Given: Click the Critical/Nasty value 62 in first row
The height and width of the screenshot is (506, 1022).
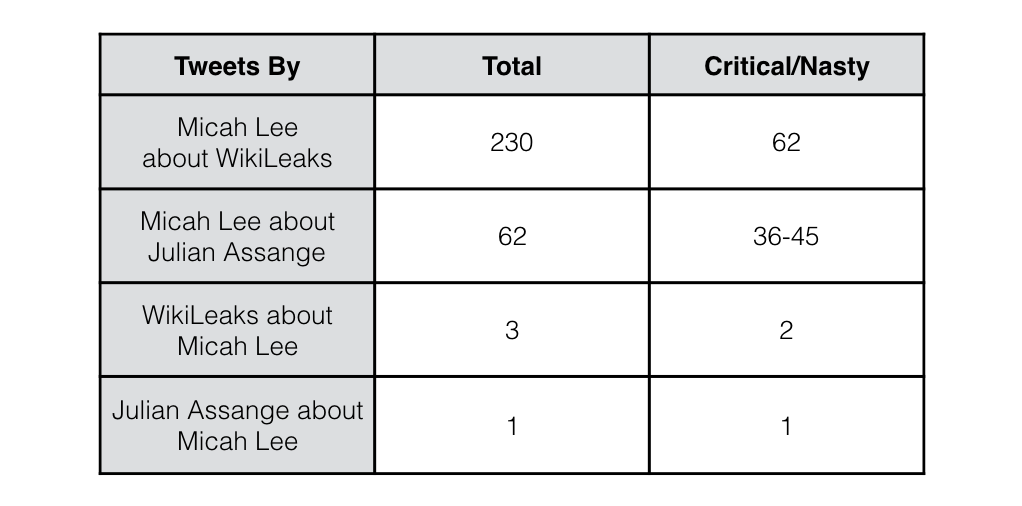Looking at the screenshot, I should pyautogui.click(x=786, y=142).
